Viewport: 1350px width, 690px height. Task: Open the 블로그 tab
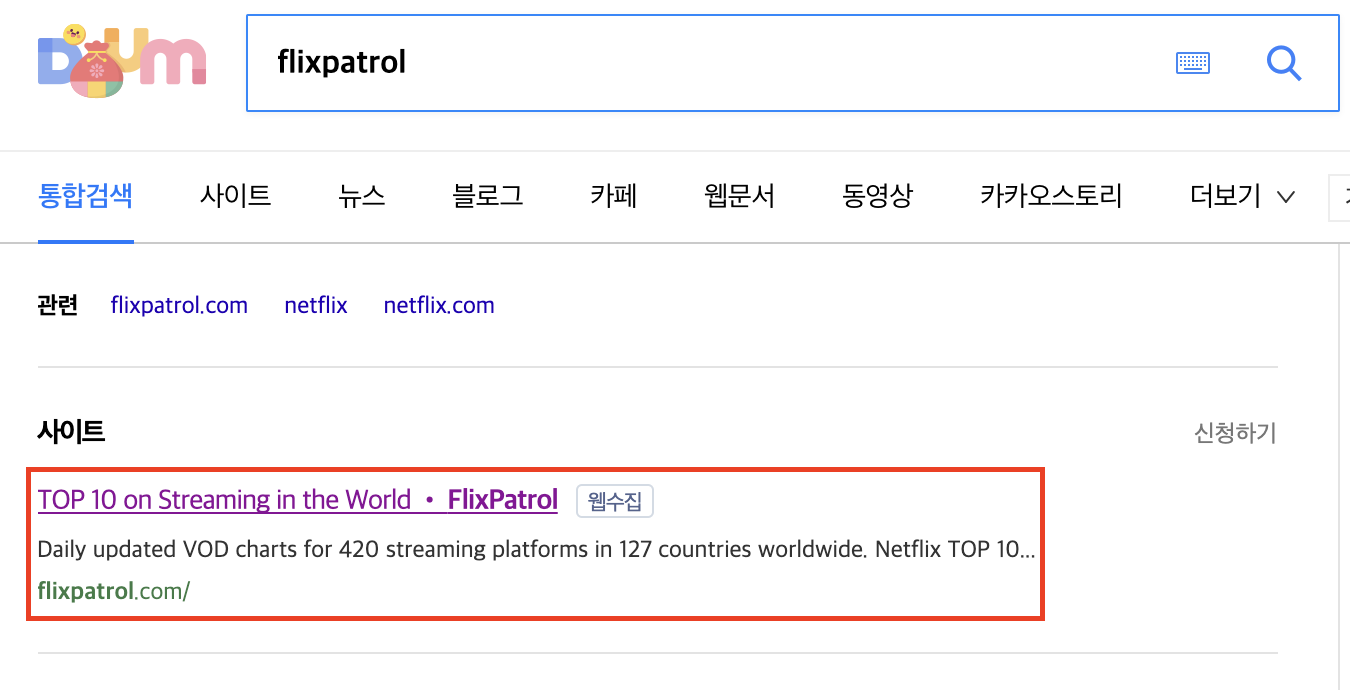point(488,195)
